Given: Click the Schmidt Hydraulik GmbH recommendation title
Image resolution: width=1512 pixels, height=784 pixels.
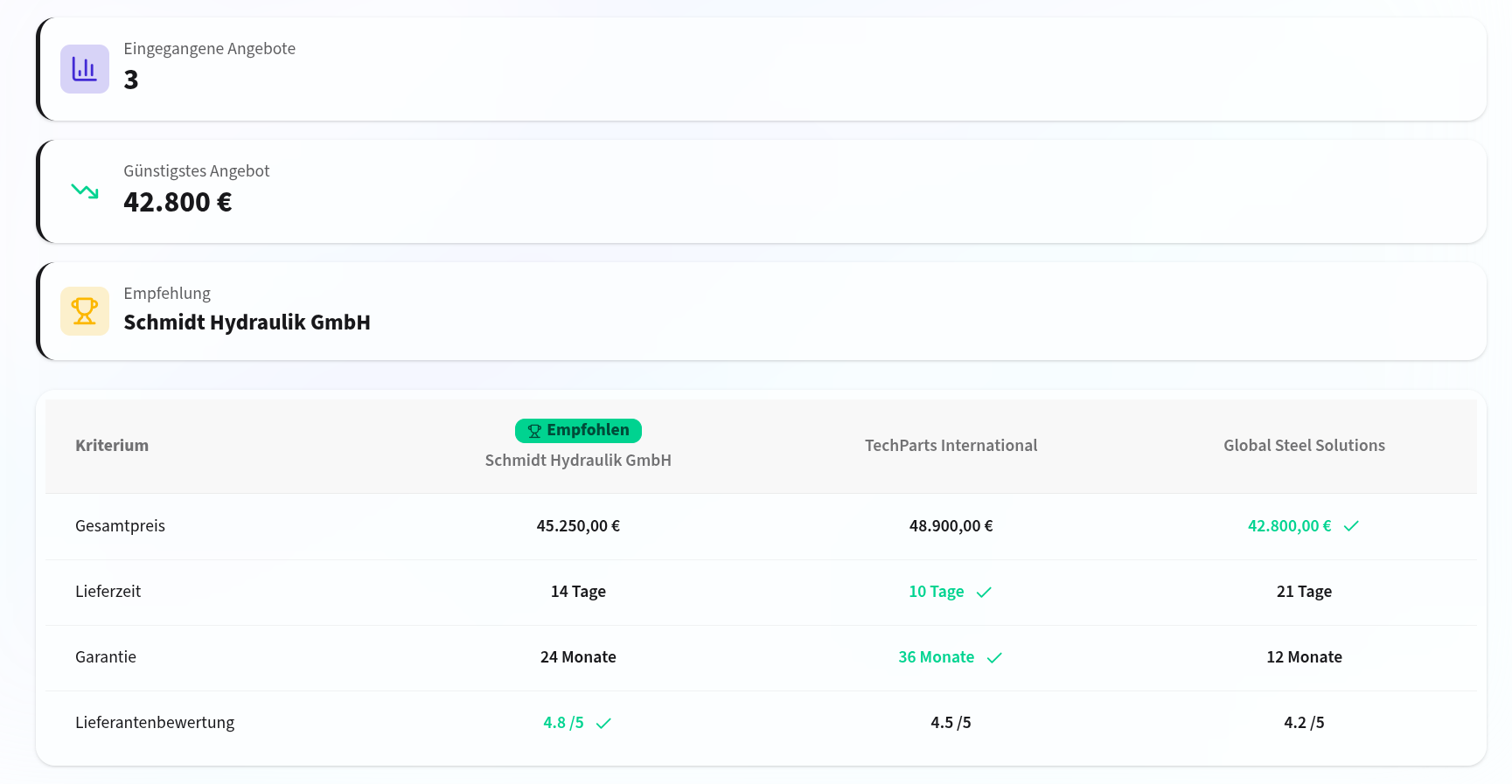Looking at the screenshot, I should tap(247, 323).
